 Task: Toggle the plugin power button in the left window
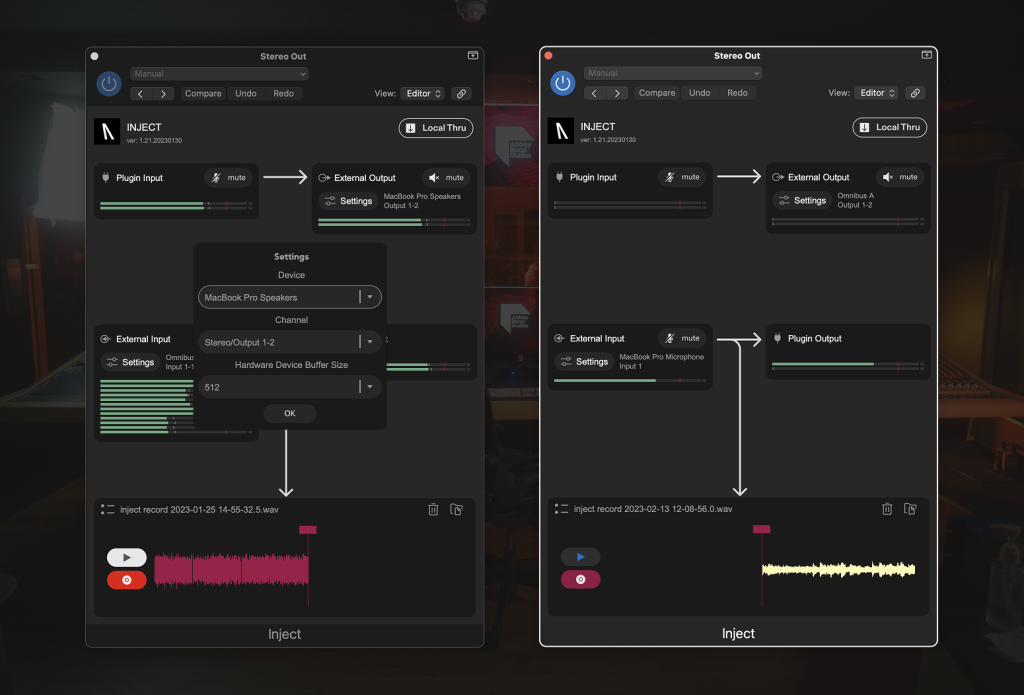(109, 83)
